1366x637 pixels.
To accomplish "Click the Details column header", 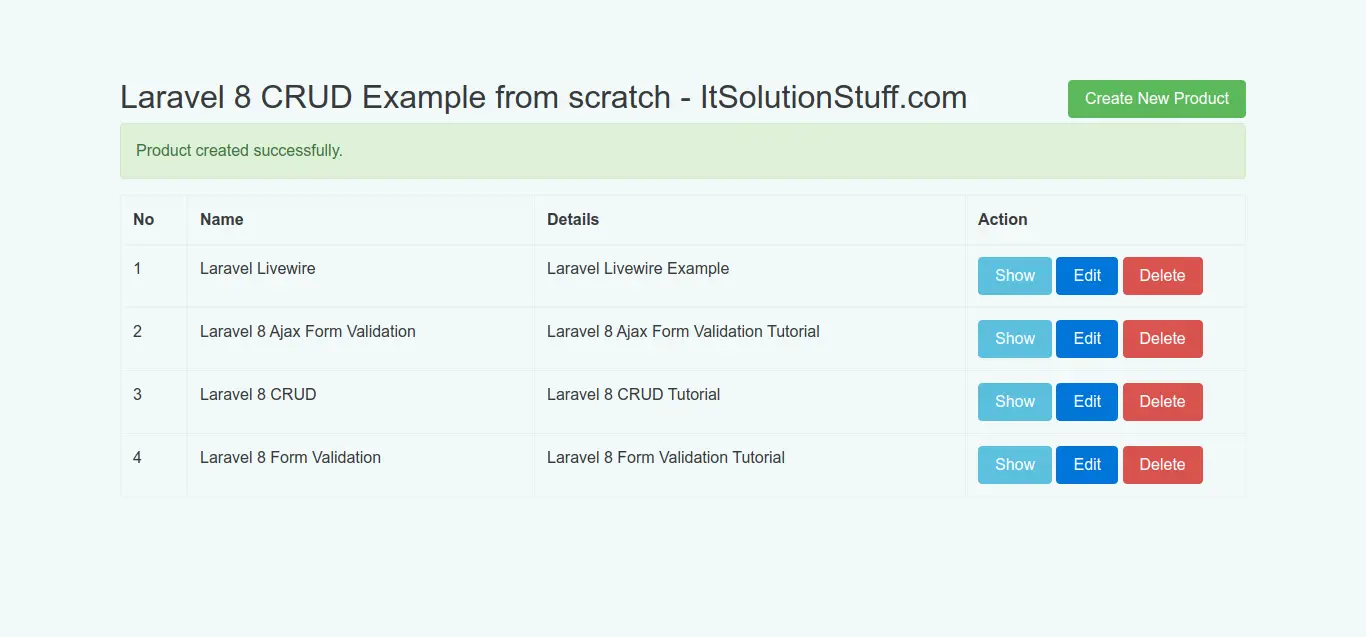I will (x=573, y=219).
